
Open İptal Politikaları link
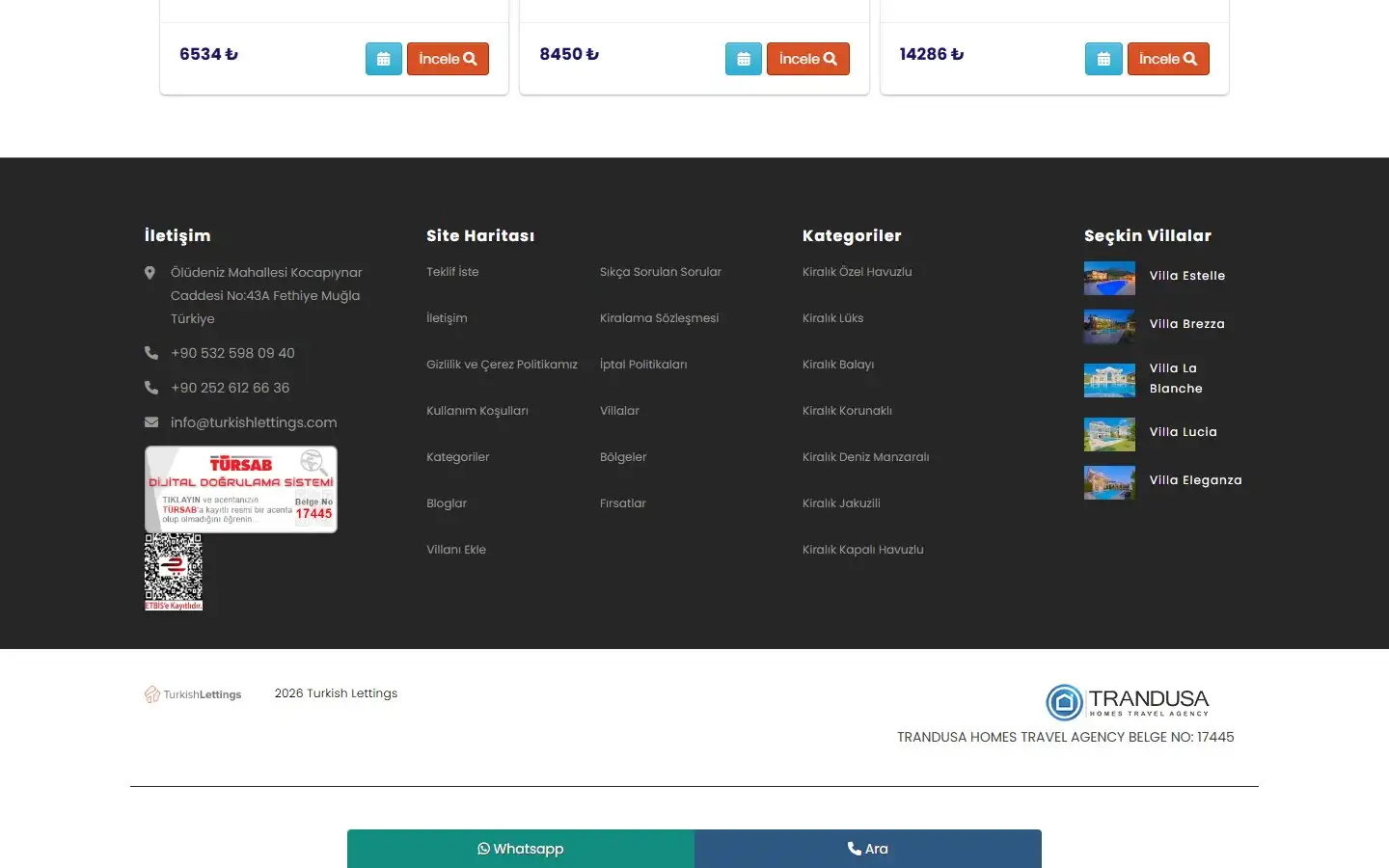(643, 365)
